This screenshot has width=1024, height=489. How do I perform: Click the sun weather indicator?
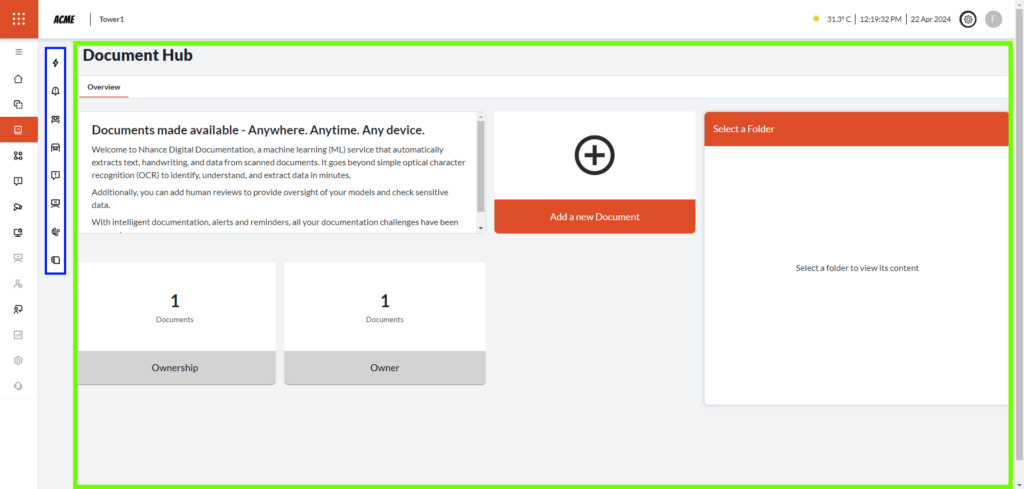point(816,19)
